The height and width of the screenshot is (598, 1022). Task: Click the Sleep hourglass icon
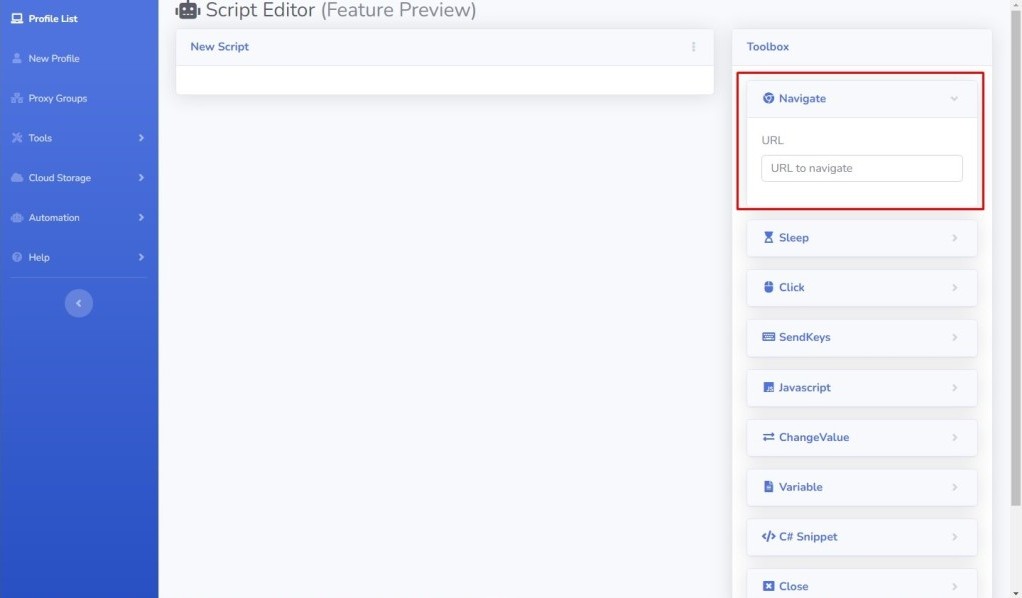coord(768,237)
